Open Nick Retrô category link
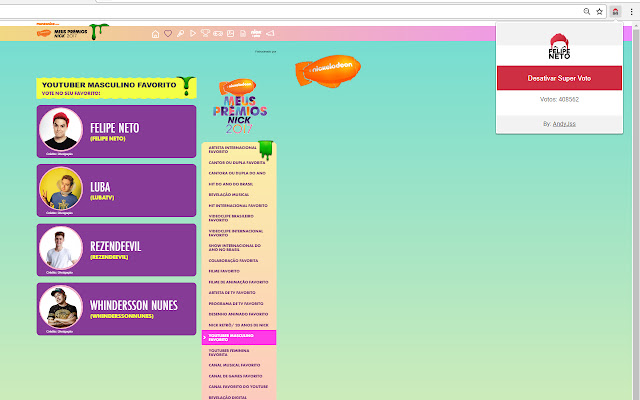Image resolution: width=640 pixels, height=400 pixels. [x=238, y=325]
